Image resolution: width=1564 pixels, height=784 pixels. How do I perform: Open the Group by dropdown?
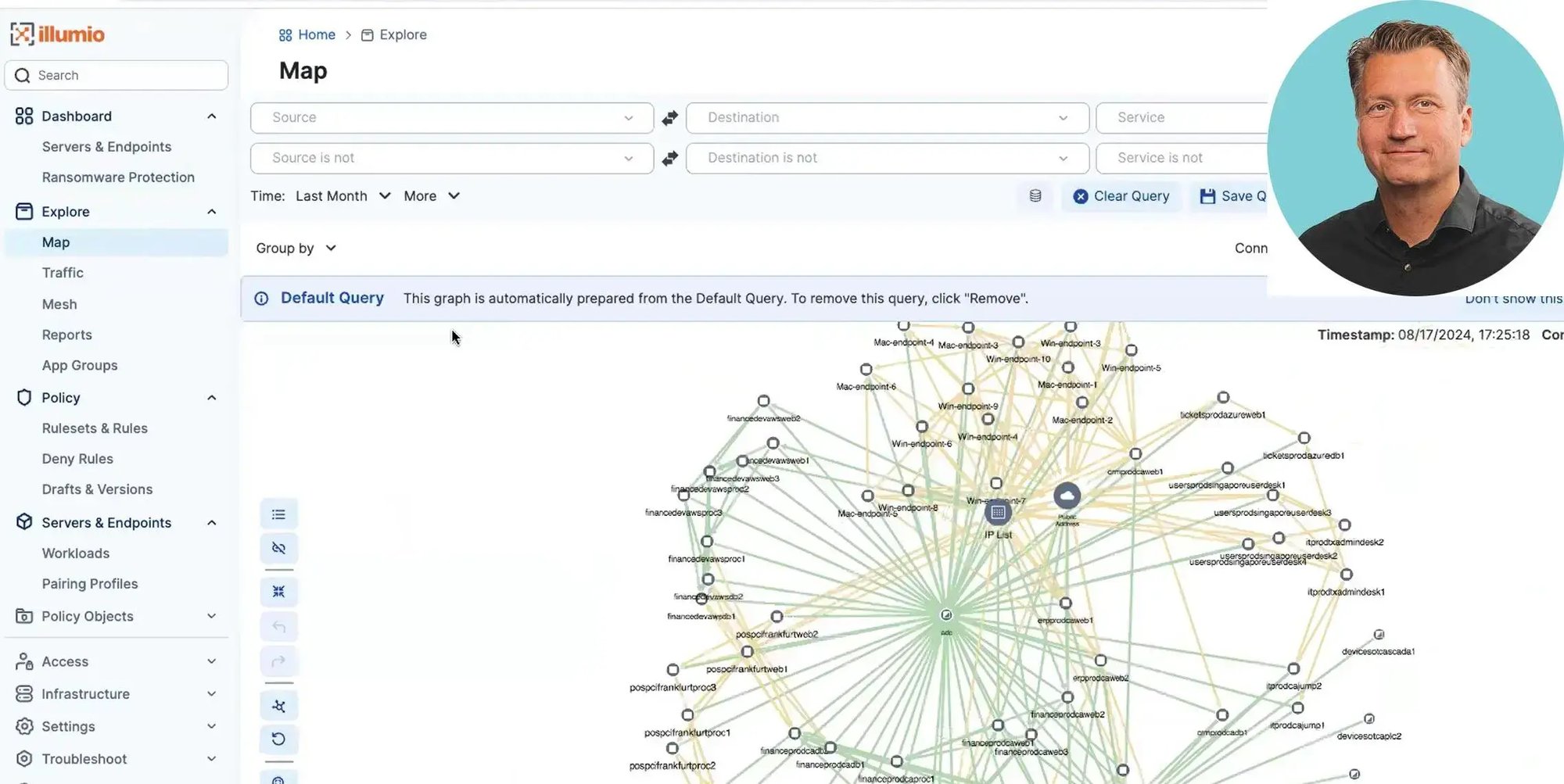pos(296,249)
